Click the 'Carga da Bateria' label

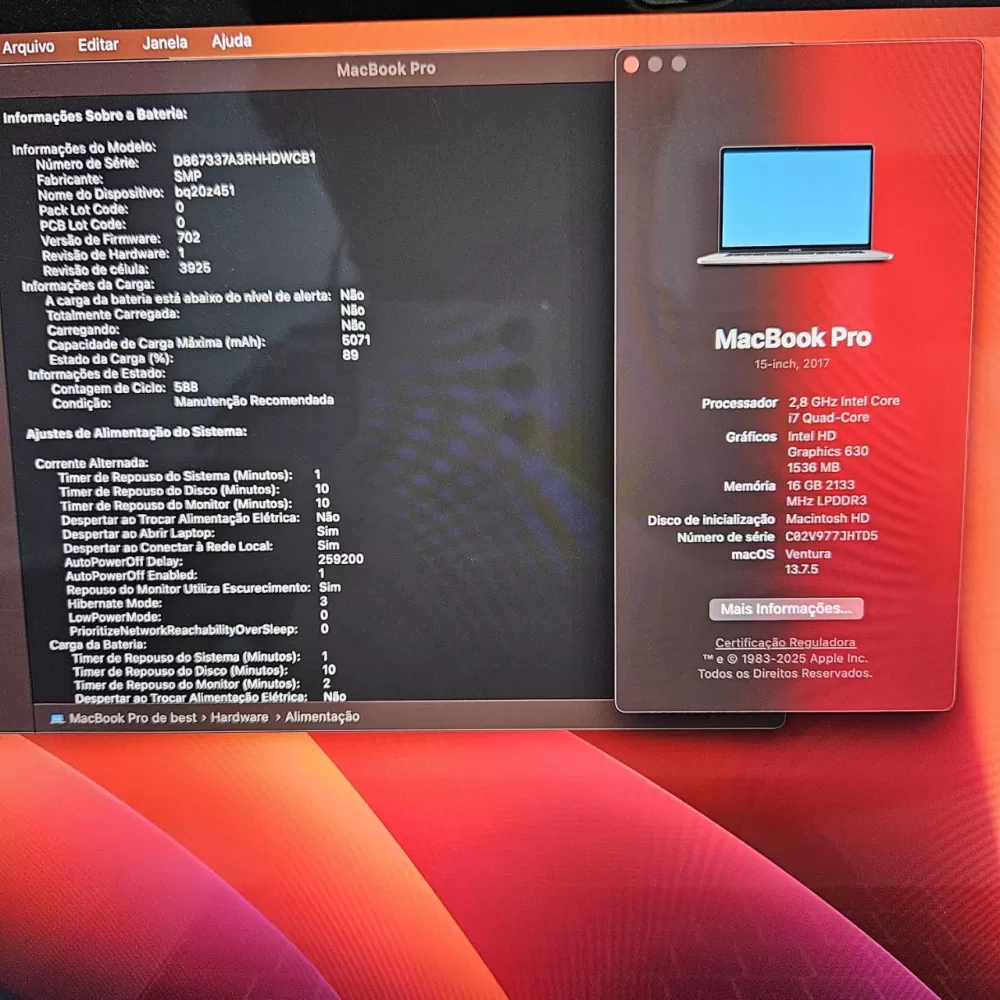pos(98,645)
